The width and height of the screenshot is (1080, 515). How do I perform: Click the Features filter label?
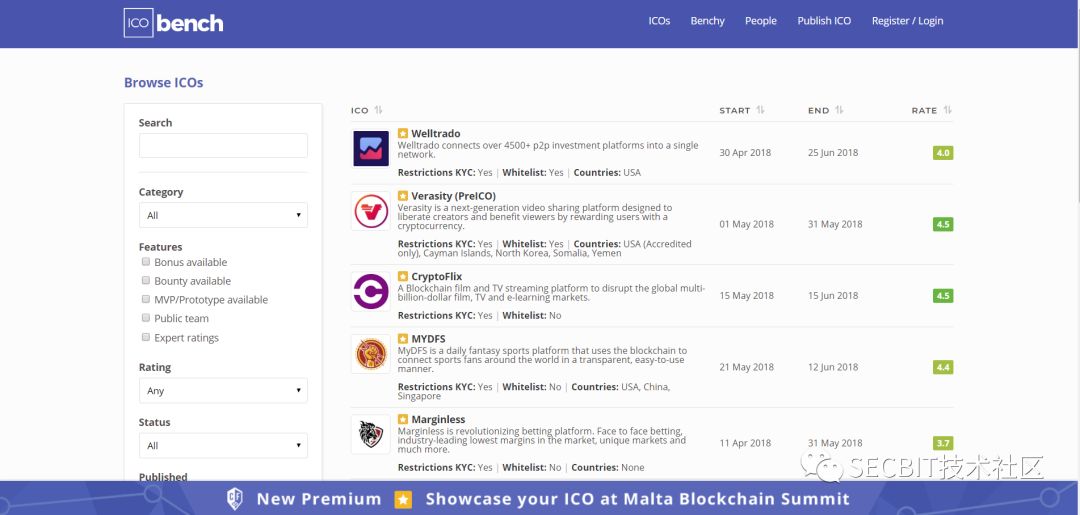click(x=160, y=247)
